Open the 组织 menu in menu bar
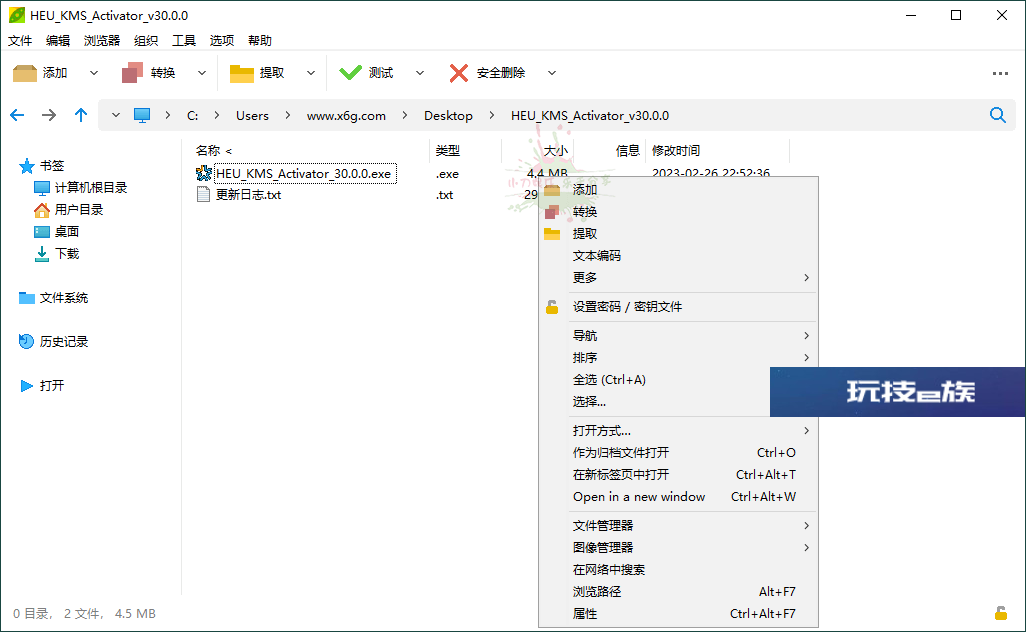 point(146,41)
